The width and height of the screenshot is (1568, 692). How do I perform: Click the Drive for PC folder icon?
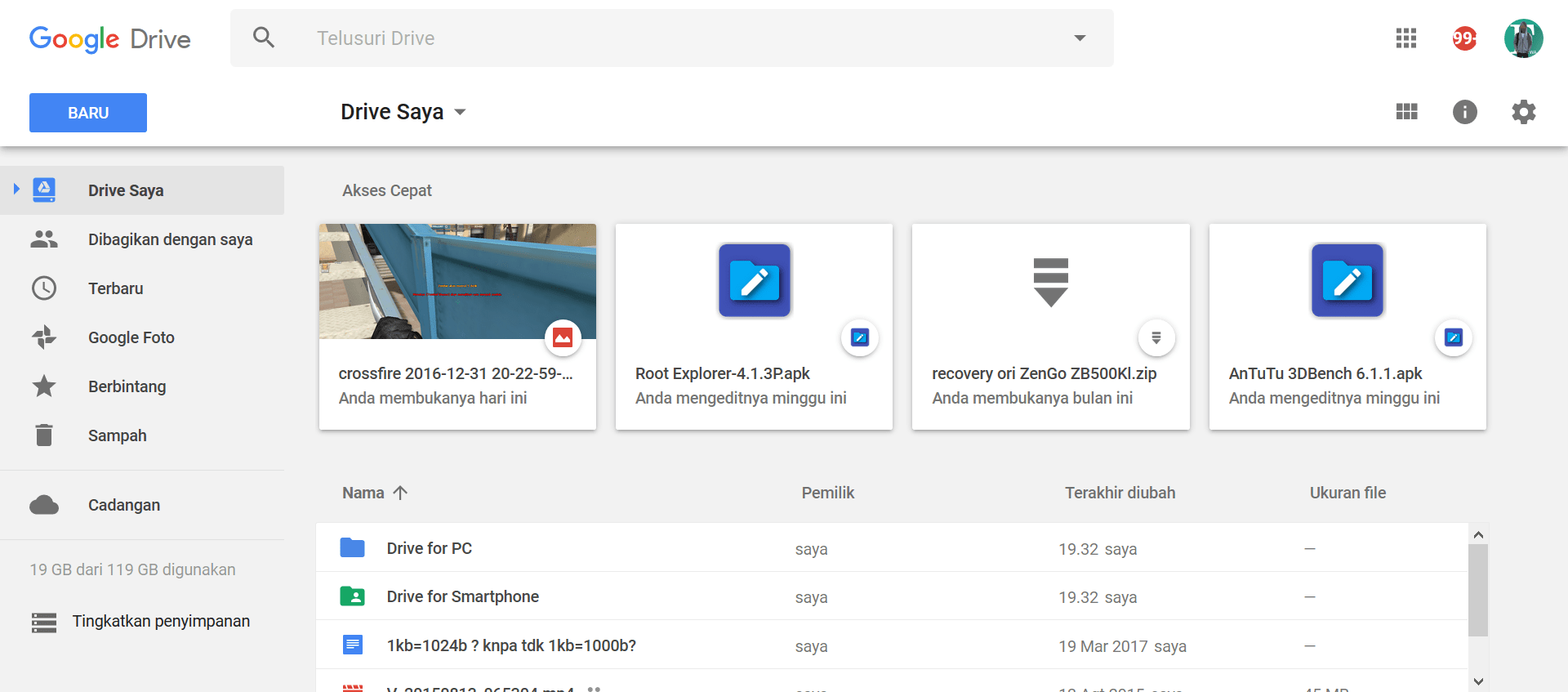(x=352, y=547)
